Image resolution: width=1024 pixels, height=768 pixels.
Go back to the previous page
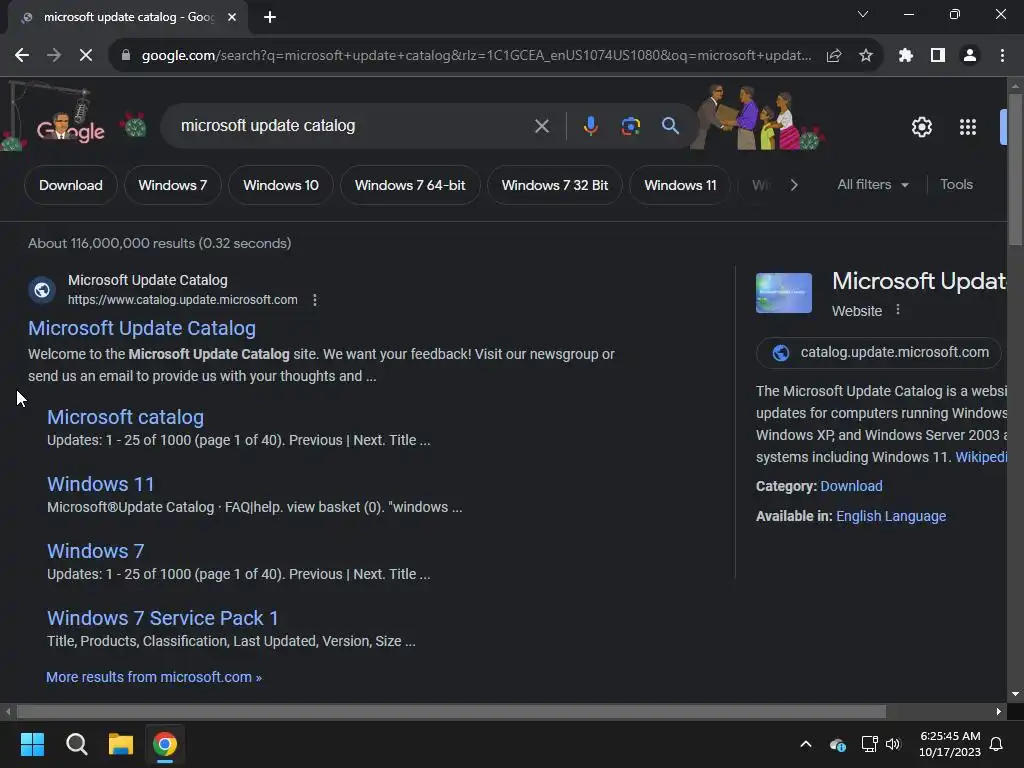click(x=22, y=56)
